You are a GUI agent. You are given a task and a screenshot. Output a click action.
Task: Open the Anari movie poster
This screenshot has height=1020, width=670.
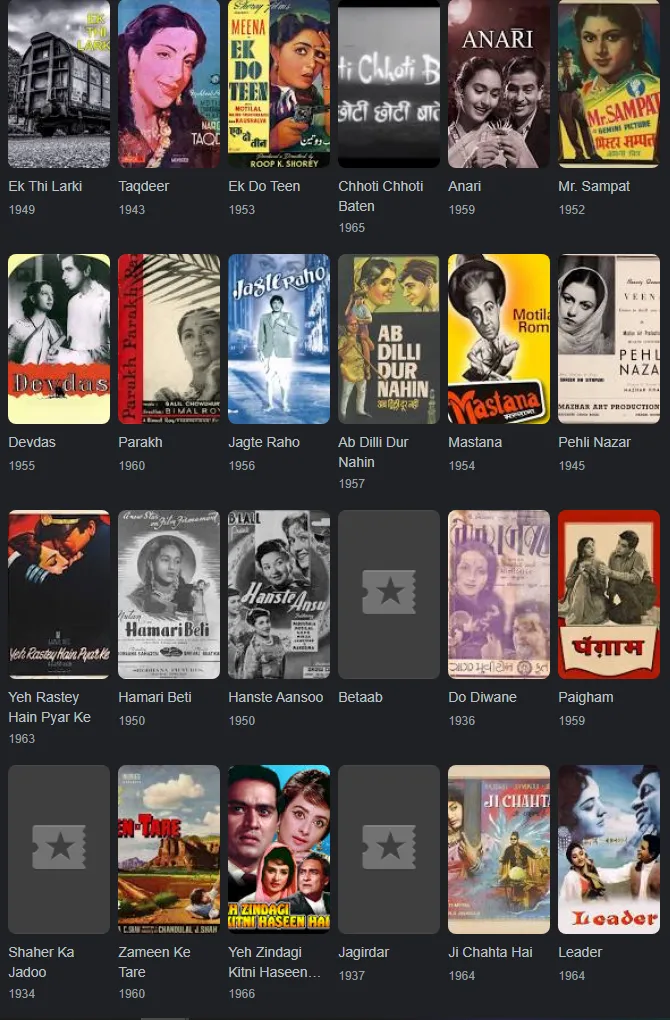499,83
